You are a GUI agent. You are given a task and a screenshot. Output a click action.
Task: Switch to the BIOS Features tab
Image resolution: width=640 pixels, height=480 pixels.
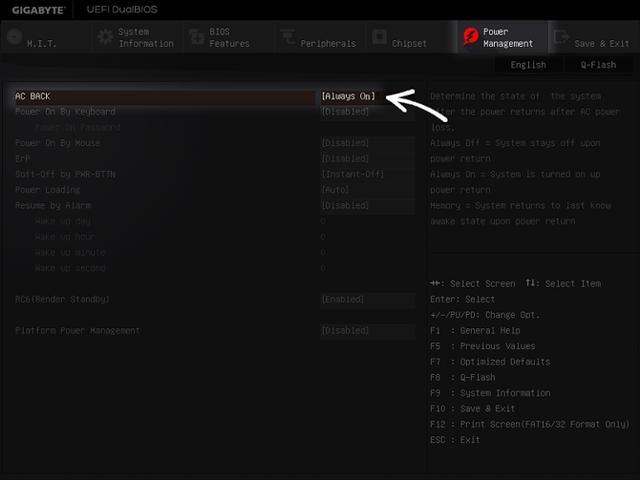[229, 37]
